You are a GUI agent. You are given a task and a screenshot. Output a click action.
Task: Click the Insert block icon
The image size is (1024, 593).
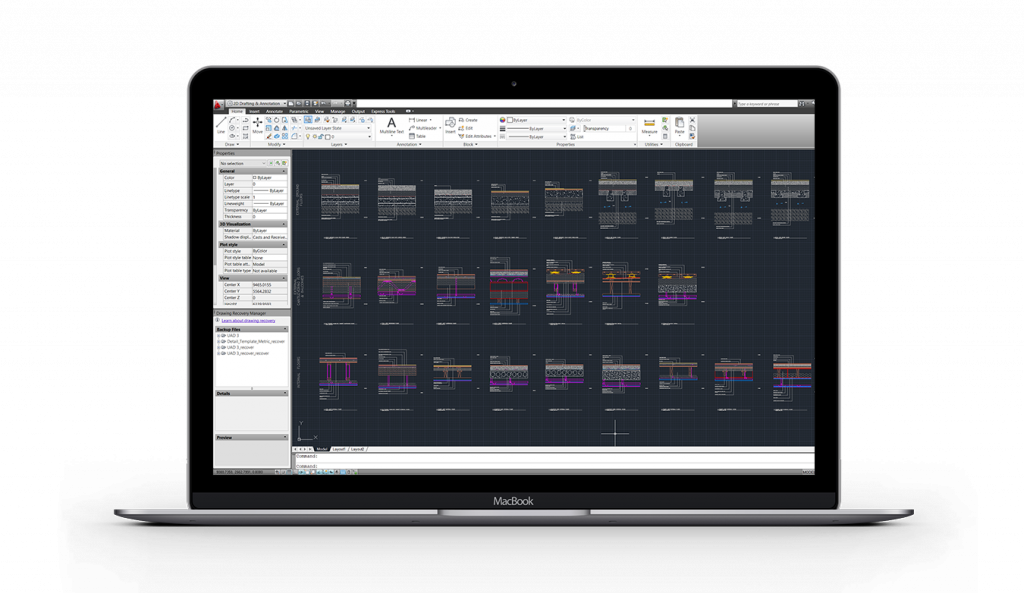(451, 124)
